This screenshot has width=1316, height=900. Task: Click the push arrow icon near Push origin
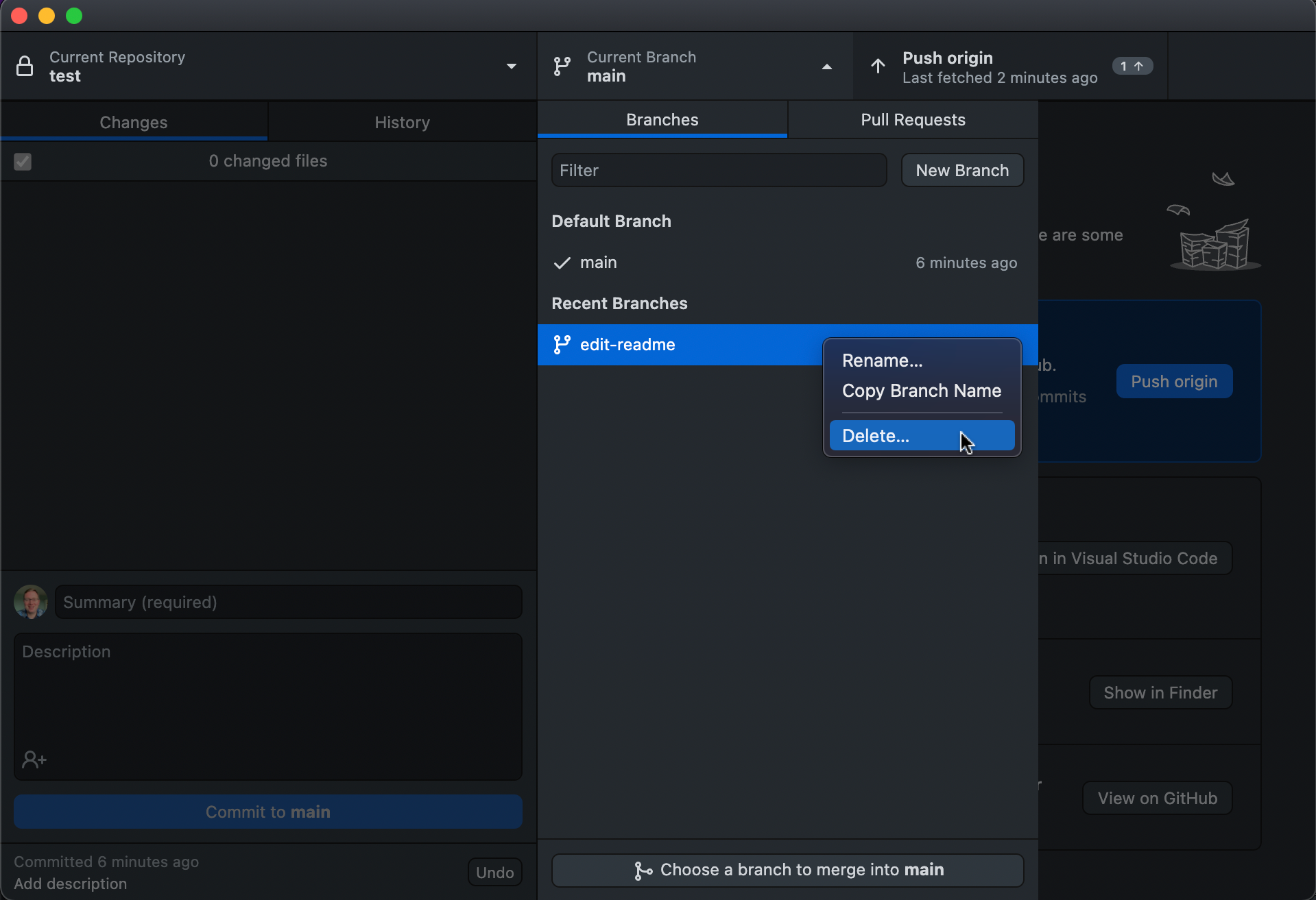(877, 66)
